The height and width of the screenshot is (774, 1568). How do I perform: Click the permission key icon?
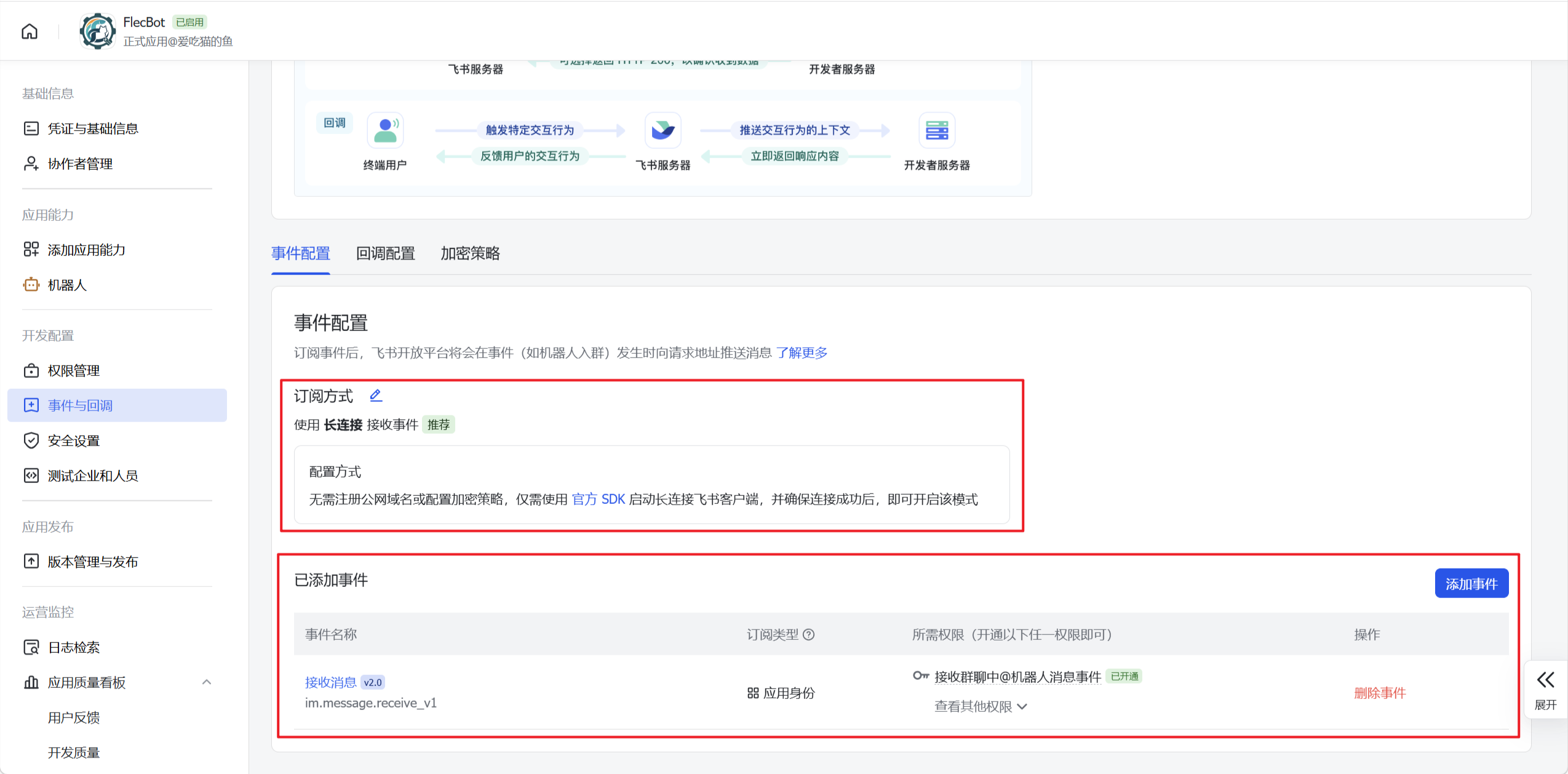pos(921,676)
